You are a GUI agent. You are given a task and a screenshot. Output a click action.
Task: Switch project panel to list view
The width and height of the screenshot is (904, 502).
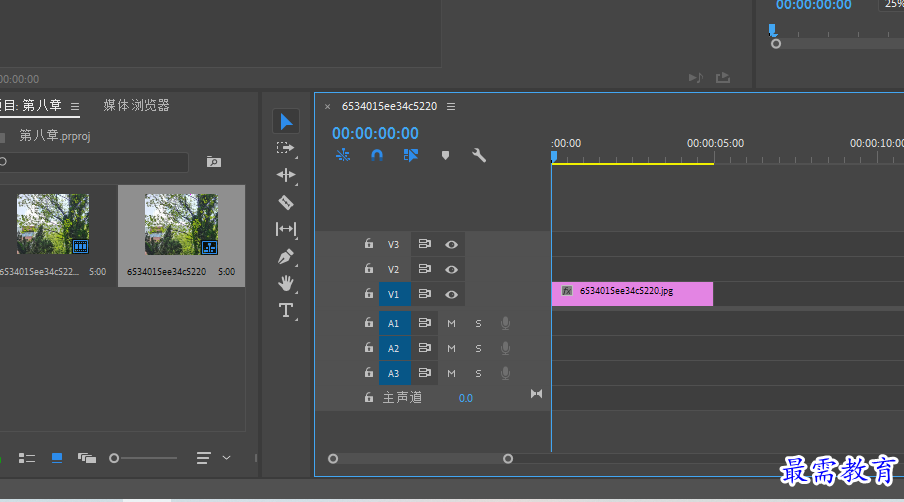pos(27,458)
